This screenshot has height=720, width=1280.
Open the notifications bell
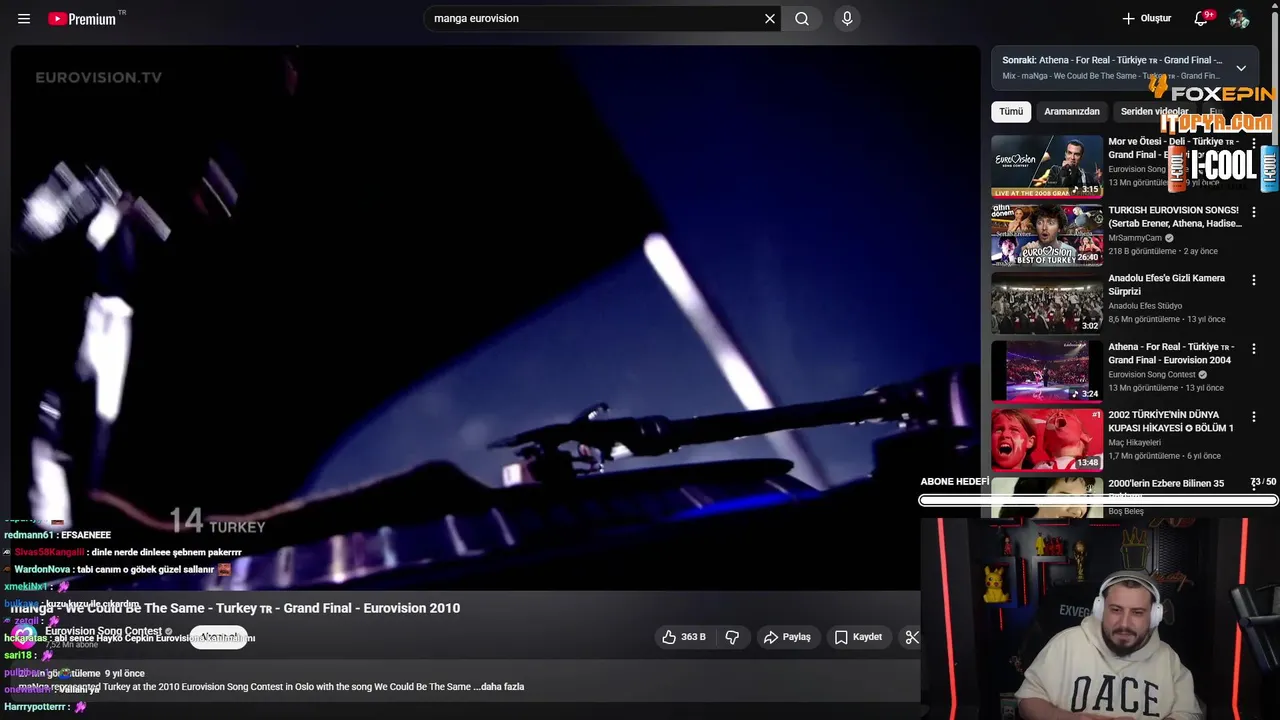pyautogui.click(x=1203, y=18)
